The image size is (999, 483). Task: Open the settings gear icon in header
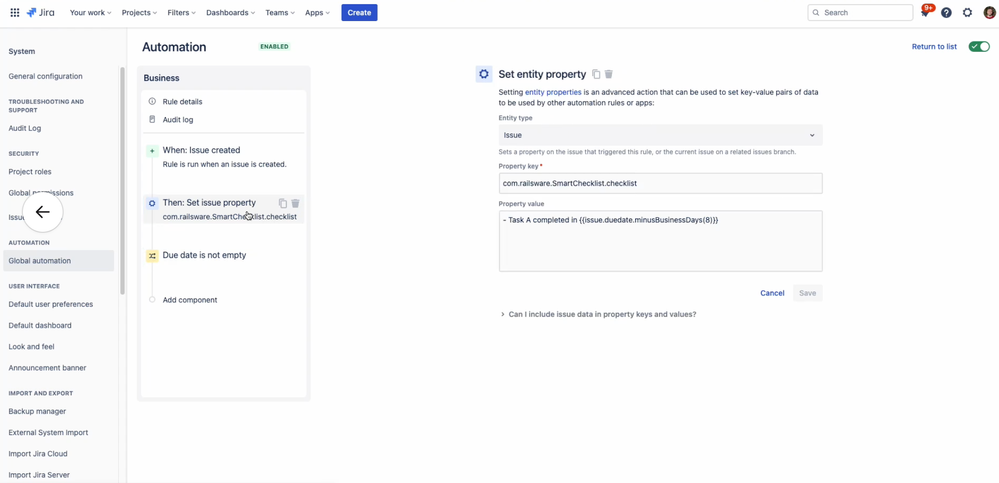(967, 12)
